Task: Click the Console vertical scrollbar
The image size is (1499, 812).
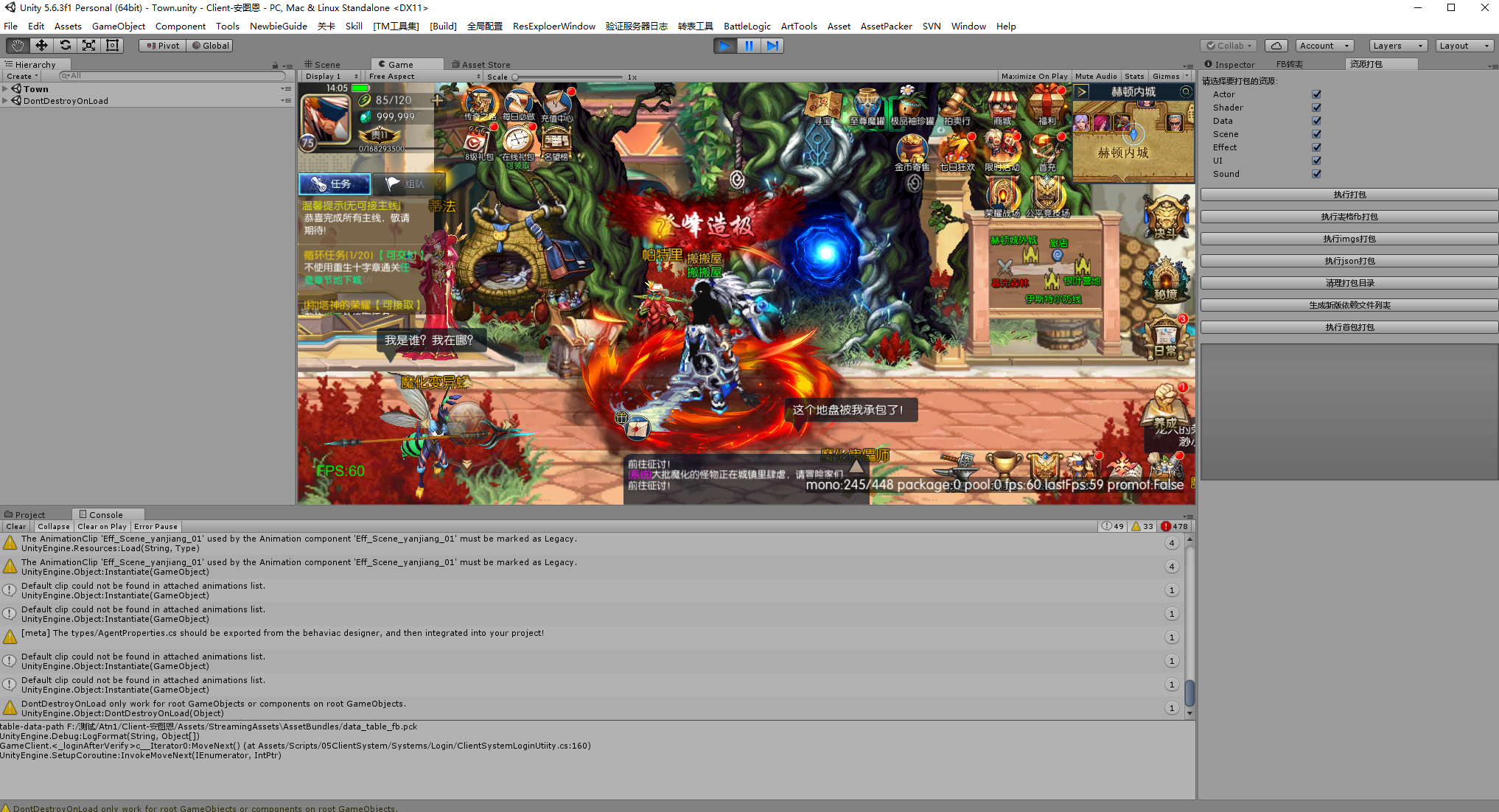Action: coord(1189,626)
